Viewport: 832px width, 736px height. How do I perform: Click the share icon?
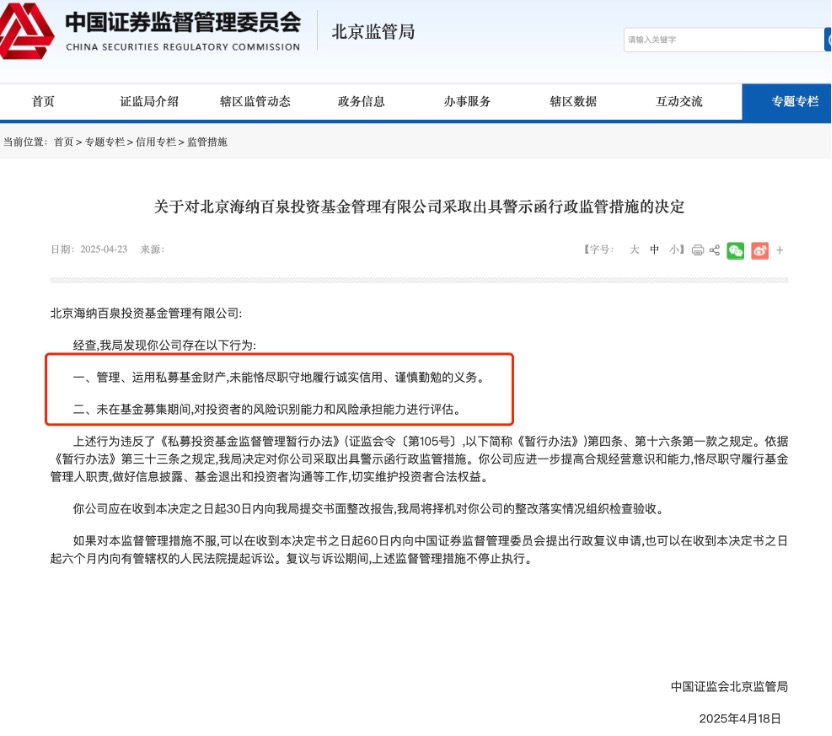click(715, 250)
